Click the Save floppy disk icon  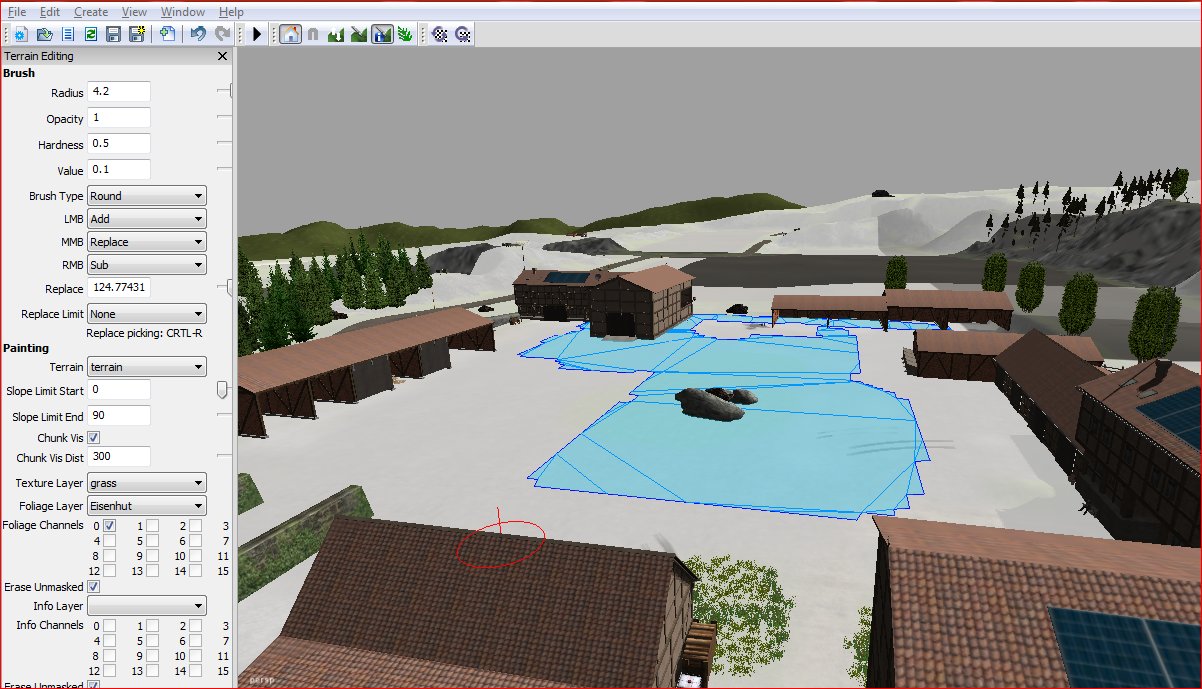(x=113, y=34)
